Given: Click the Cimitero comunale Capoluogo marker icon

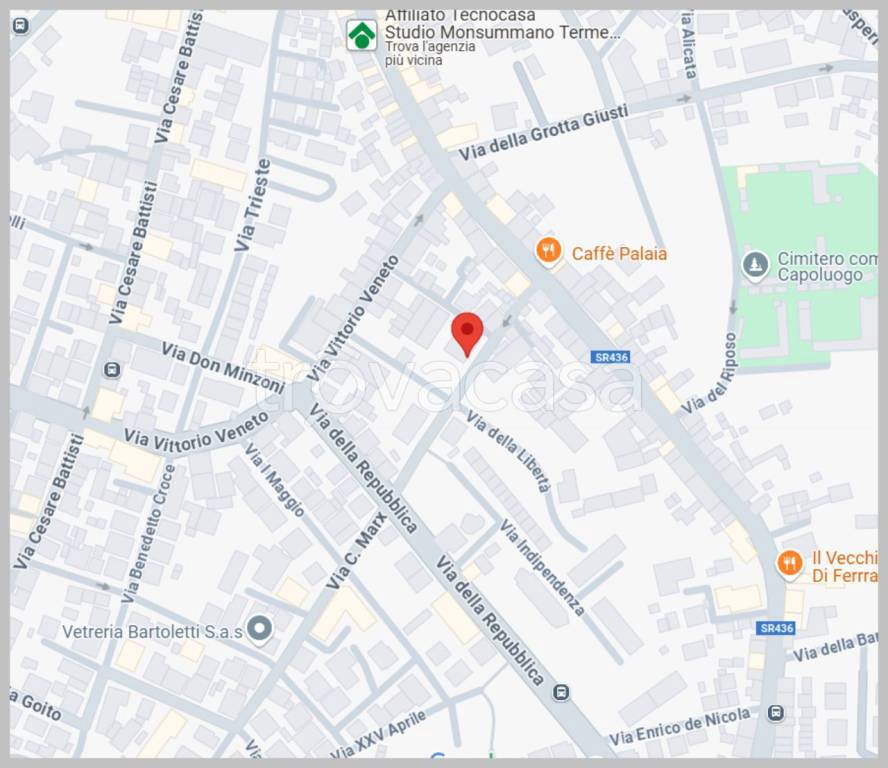Looking at the screenshot, I should (755, 266).
